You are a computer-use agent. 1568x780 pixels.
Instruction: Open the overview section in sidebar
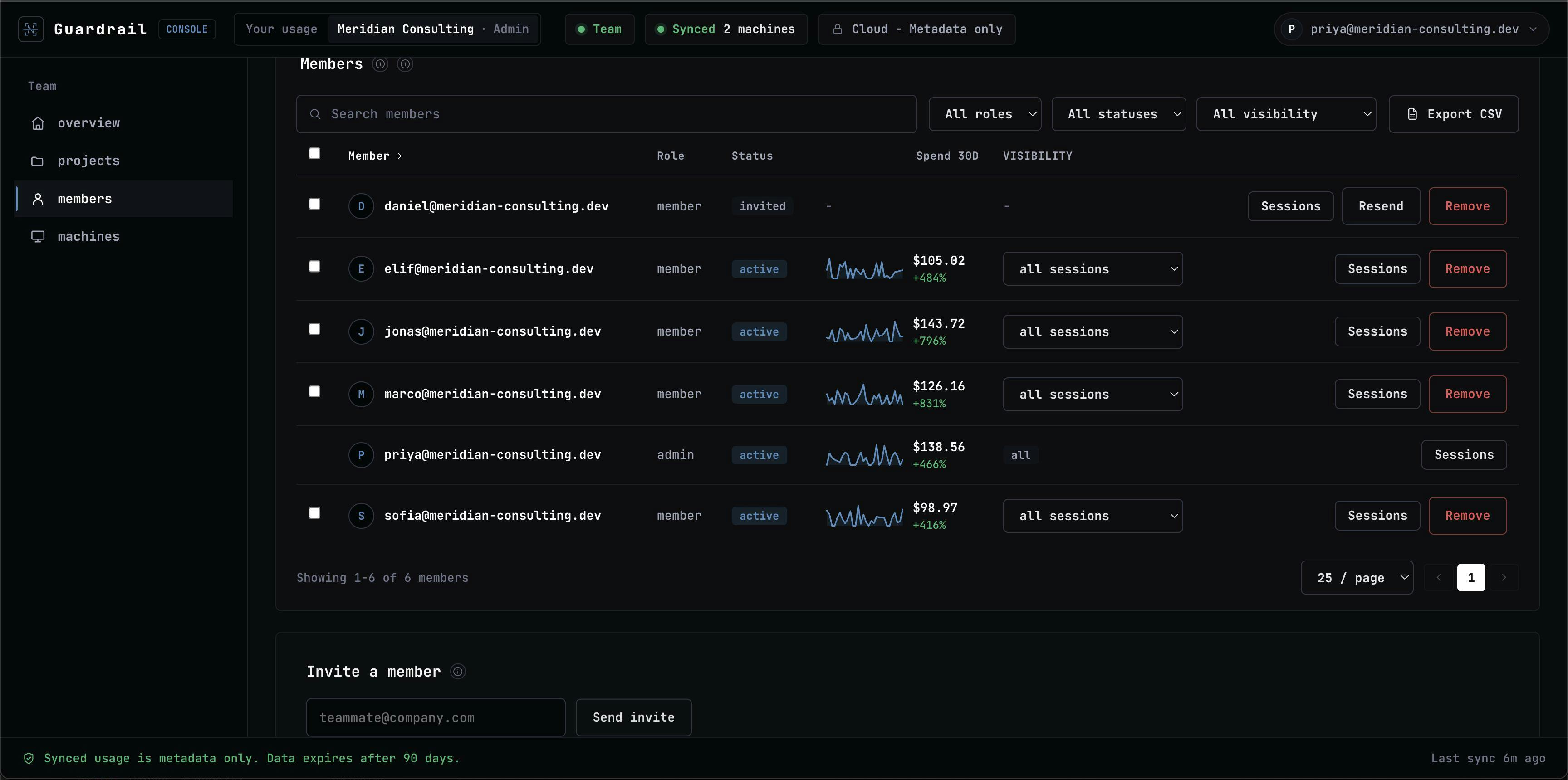coord(123,123)
